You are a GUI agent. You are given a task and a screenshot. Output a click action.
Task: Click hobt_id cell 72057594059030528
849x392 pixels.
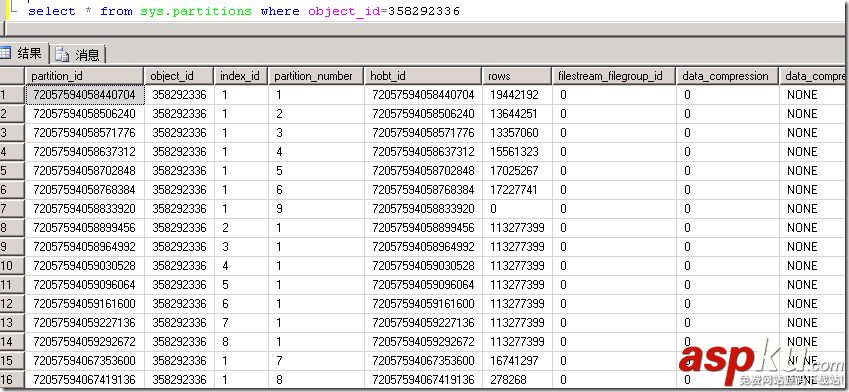coord(423,266)
